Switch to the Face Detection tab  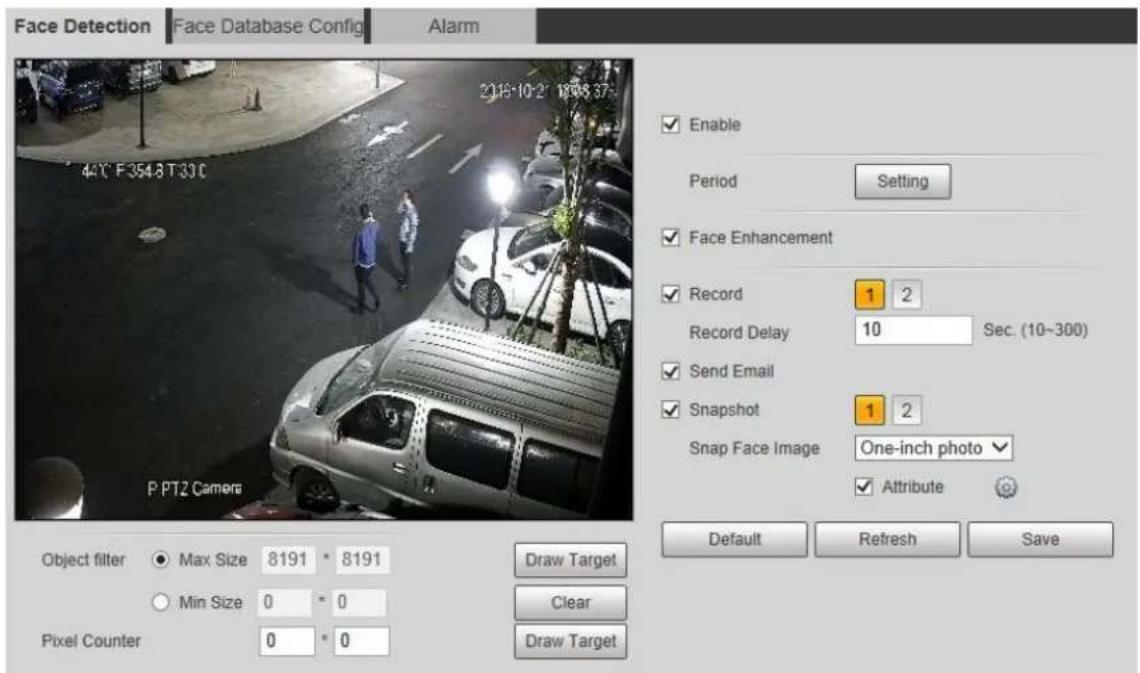pos(83,26)
